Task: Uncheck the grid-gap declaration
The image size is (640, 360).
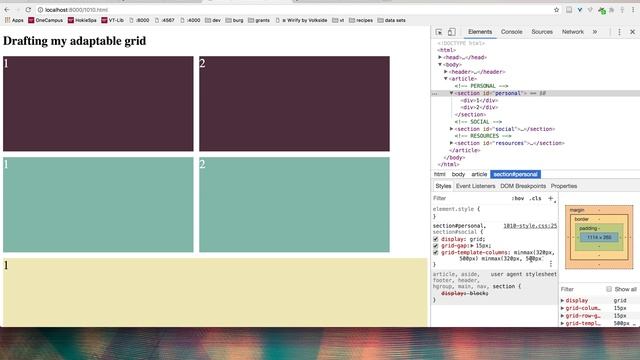Action: click(x=436, y=246)
